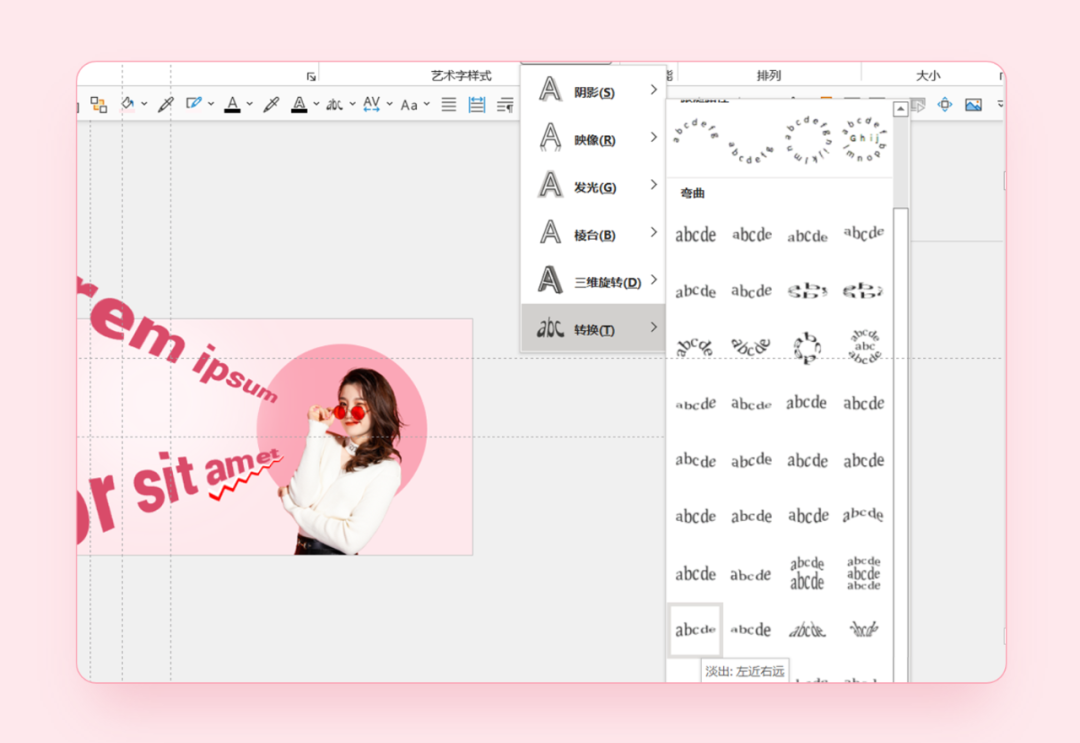Screen dimensions: 1080x743
Task: Click the arrange objects icon in toolbar
Action: tap(98, 104)
